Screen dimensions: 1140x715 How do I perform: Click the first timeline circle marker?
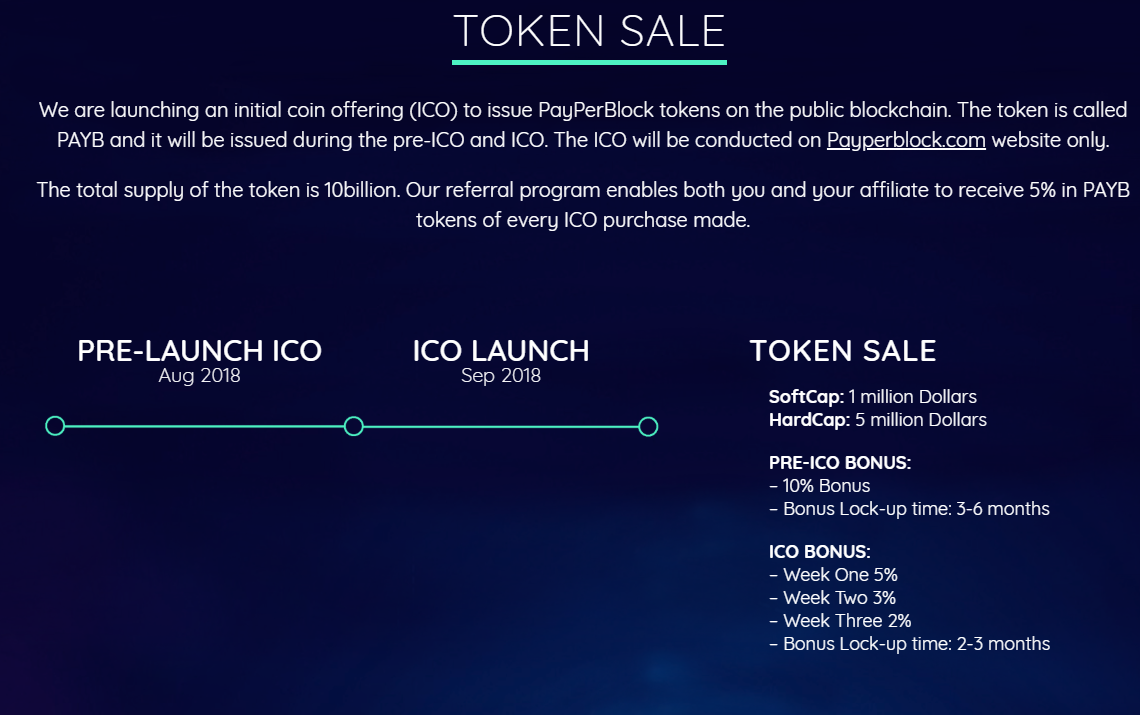coord(55,426)
